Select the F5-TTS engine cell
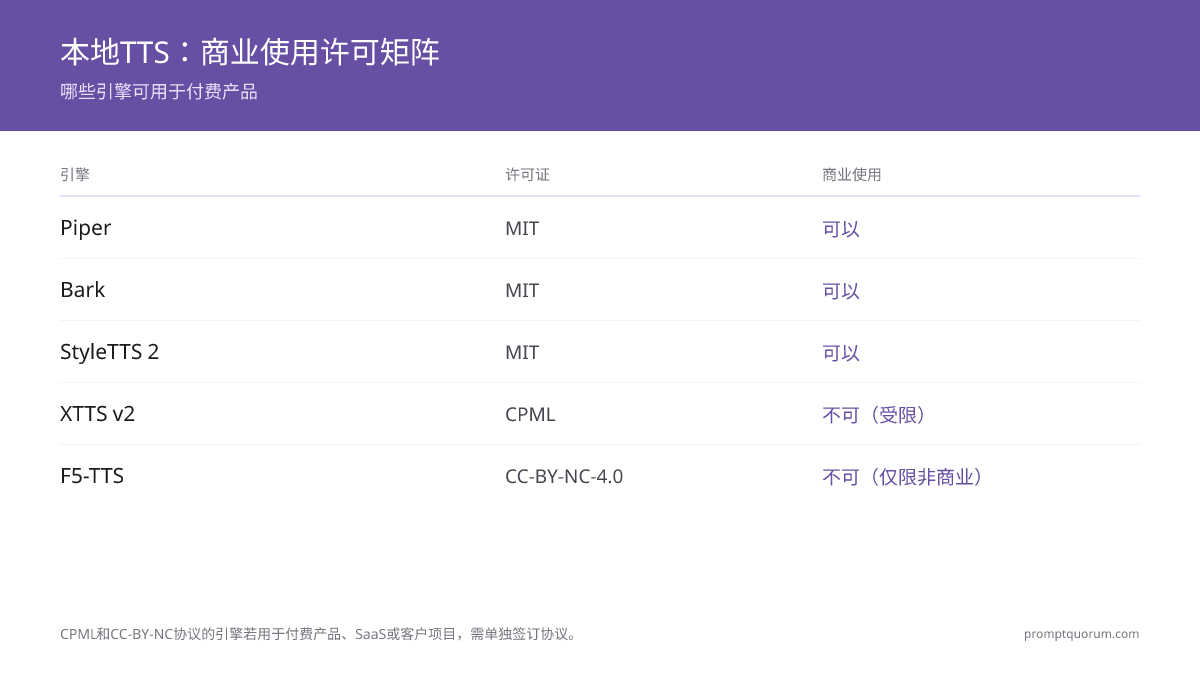 [x=92, y=476]
